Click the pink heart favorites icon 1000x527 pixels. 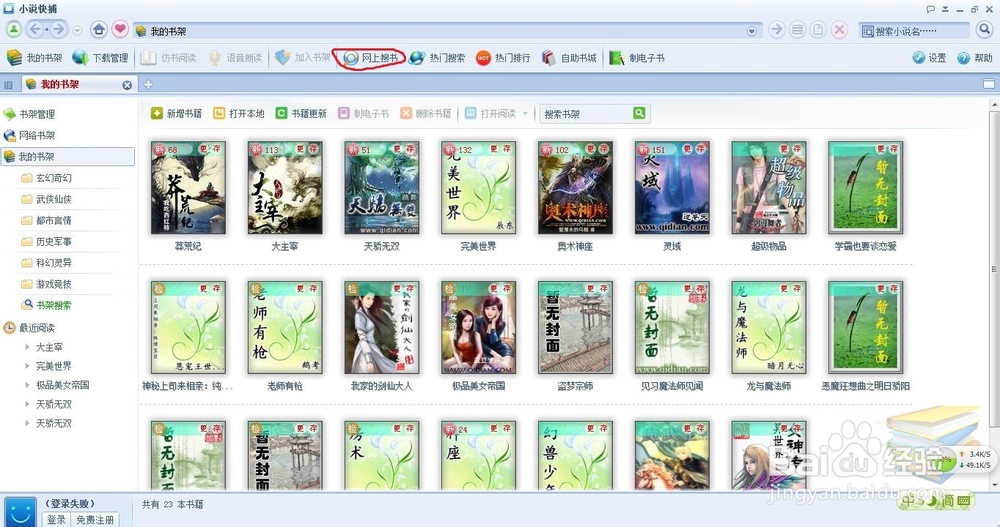pyautogui.click(x=120, y=29)
